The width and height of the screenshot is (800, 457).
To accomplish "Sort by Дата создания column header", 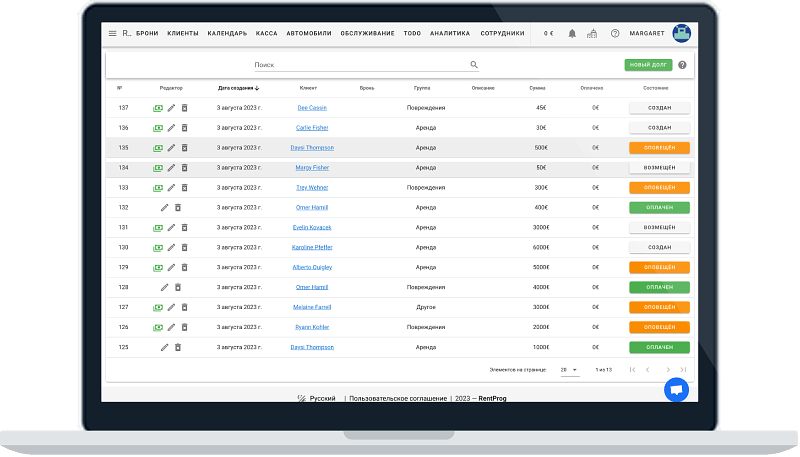I will click(238, 88).
